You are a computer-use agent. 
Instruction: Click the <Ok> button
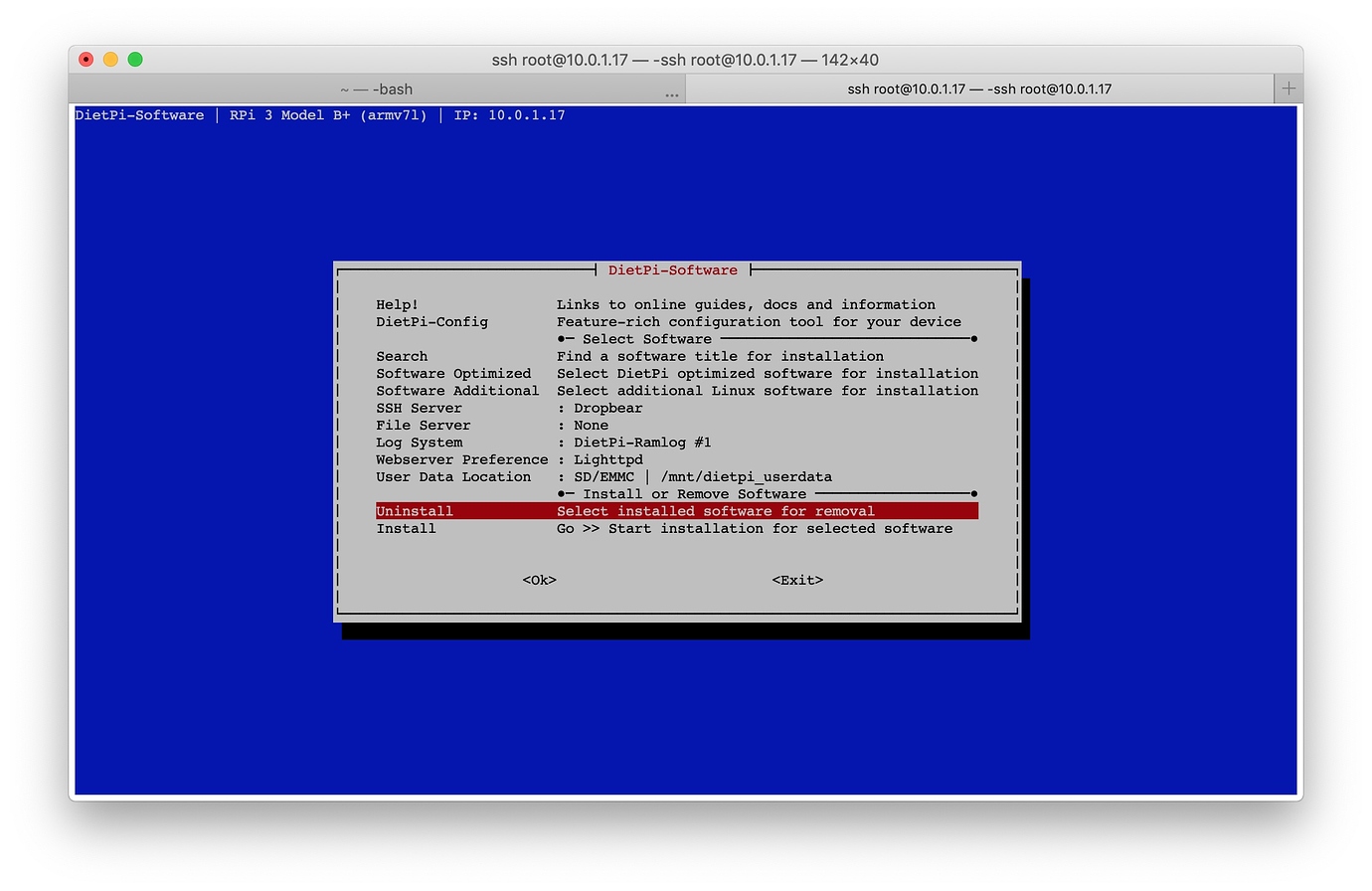539,580
